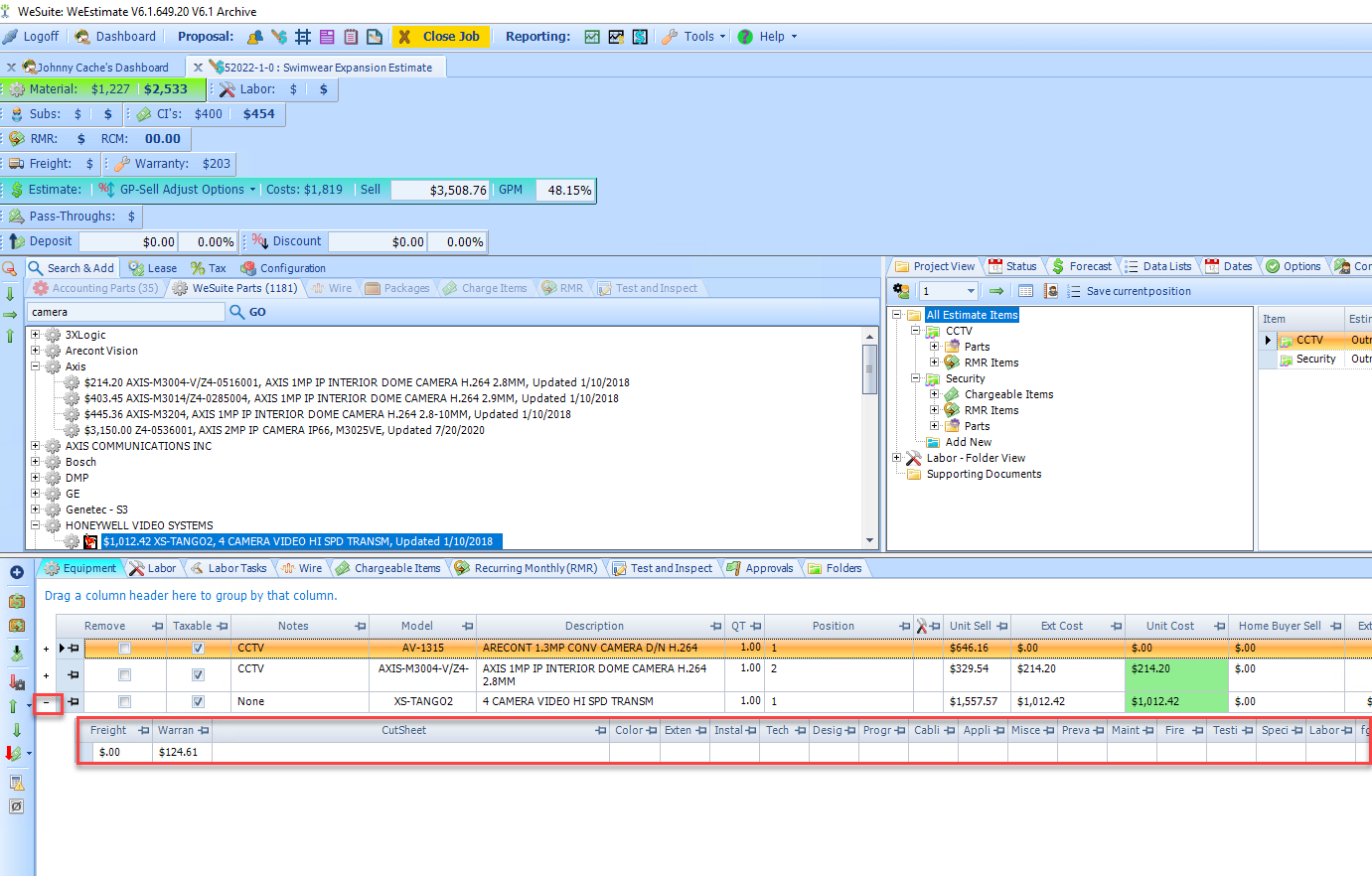The image size is (1372, 876).
Task: Open the Tax tab
Action: 209,268
